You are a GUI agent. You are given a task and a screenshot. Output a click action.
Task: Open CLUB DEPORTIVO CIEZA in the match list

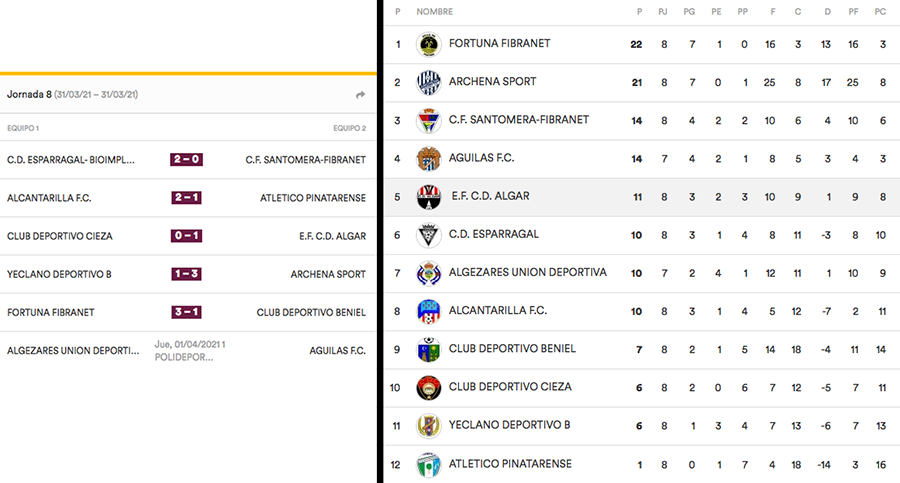coord(60,236)
